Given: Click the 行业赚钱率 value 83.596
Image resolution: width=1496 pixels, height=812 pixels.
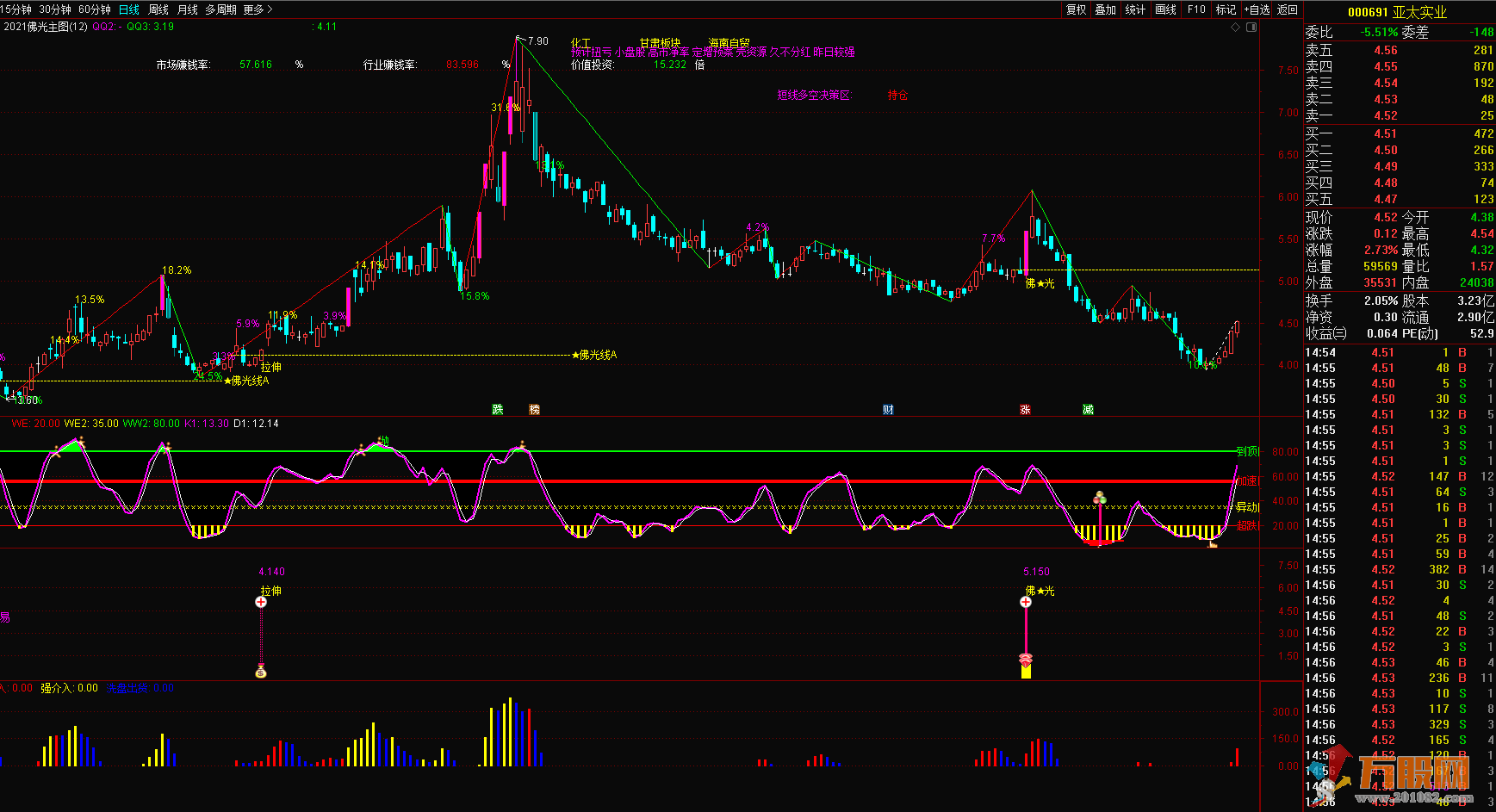Looking at the screenshot, I should pos(462,65).
